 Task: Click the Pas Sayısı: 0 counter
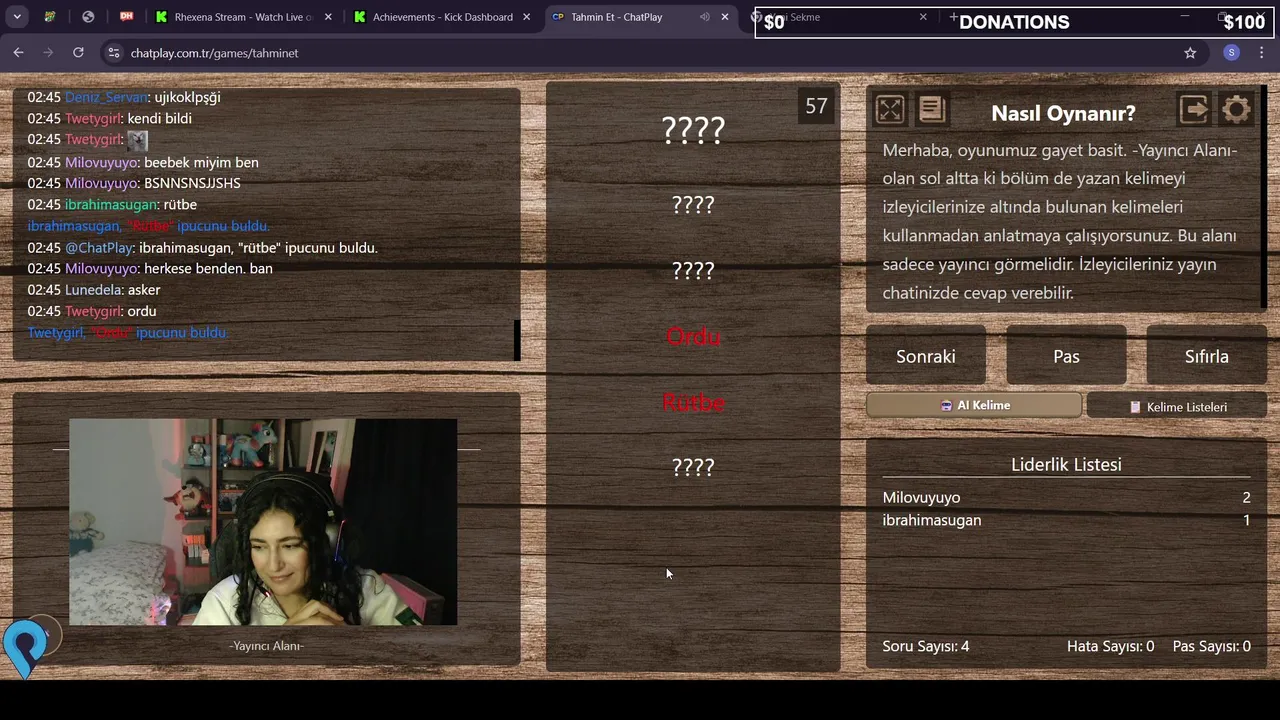(x=1211, y=646)
